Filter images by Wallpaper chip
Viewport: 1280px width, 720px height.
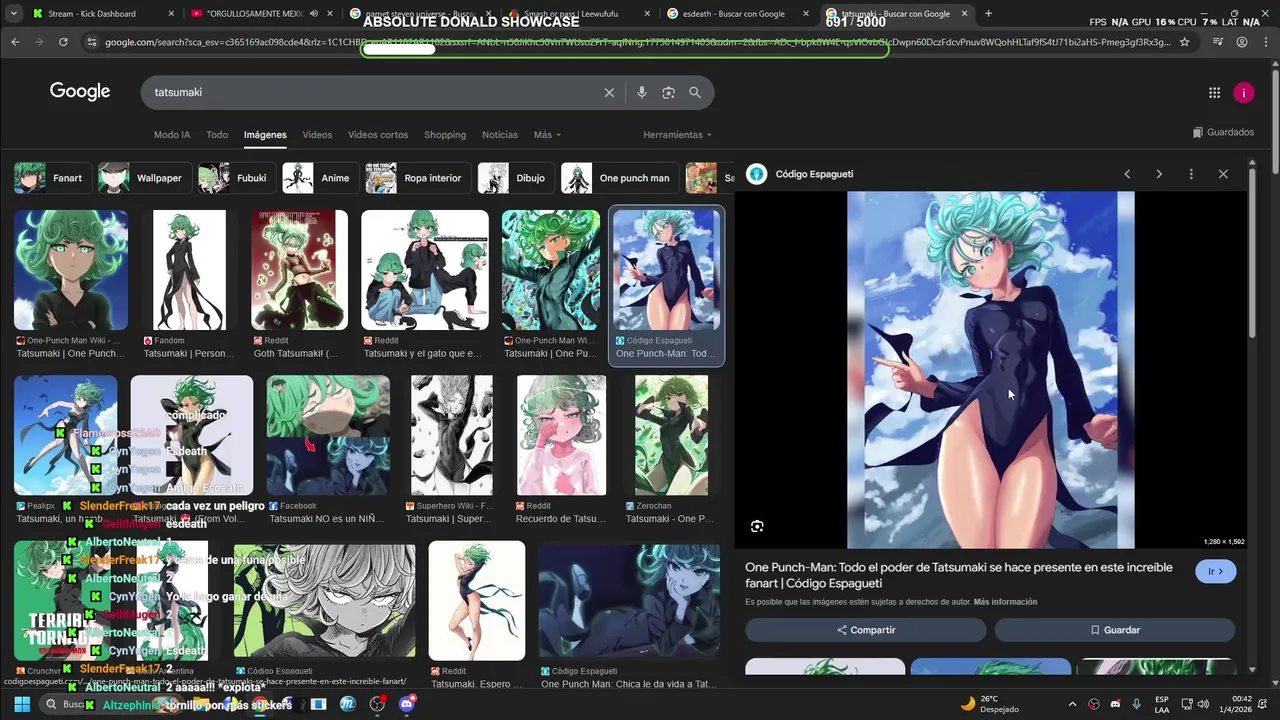(x=144, y=178)
